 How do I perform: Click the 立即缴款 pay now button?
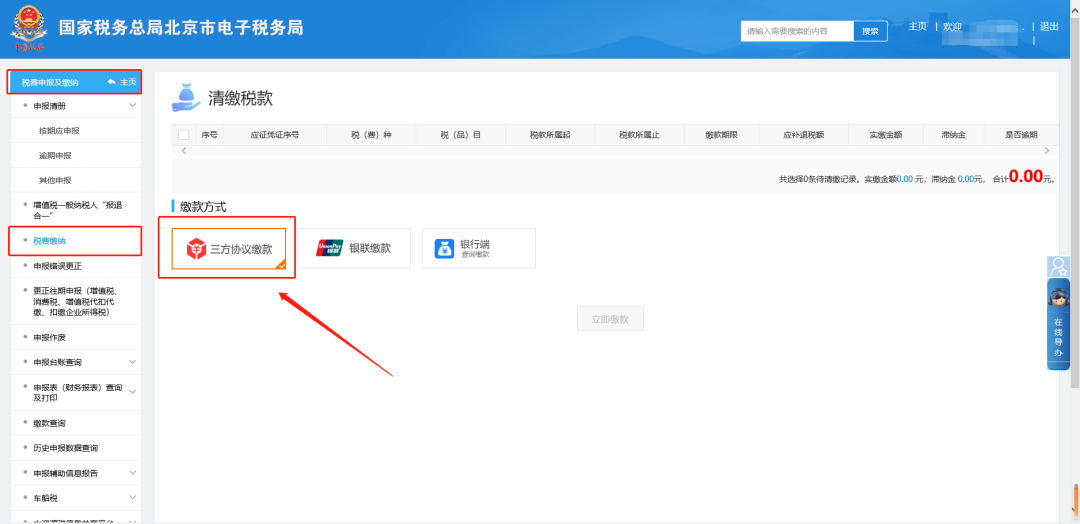coord(610,319)
